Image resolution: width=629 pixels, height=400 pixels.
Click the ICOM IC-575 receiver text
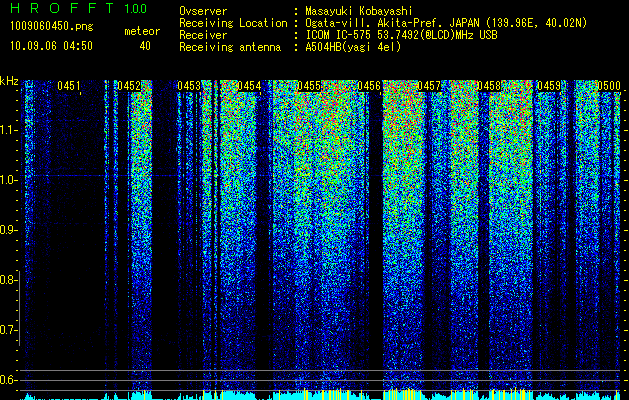[x=401, y=35]
